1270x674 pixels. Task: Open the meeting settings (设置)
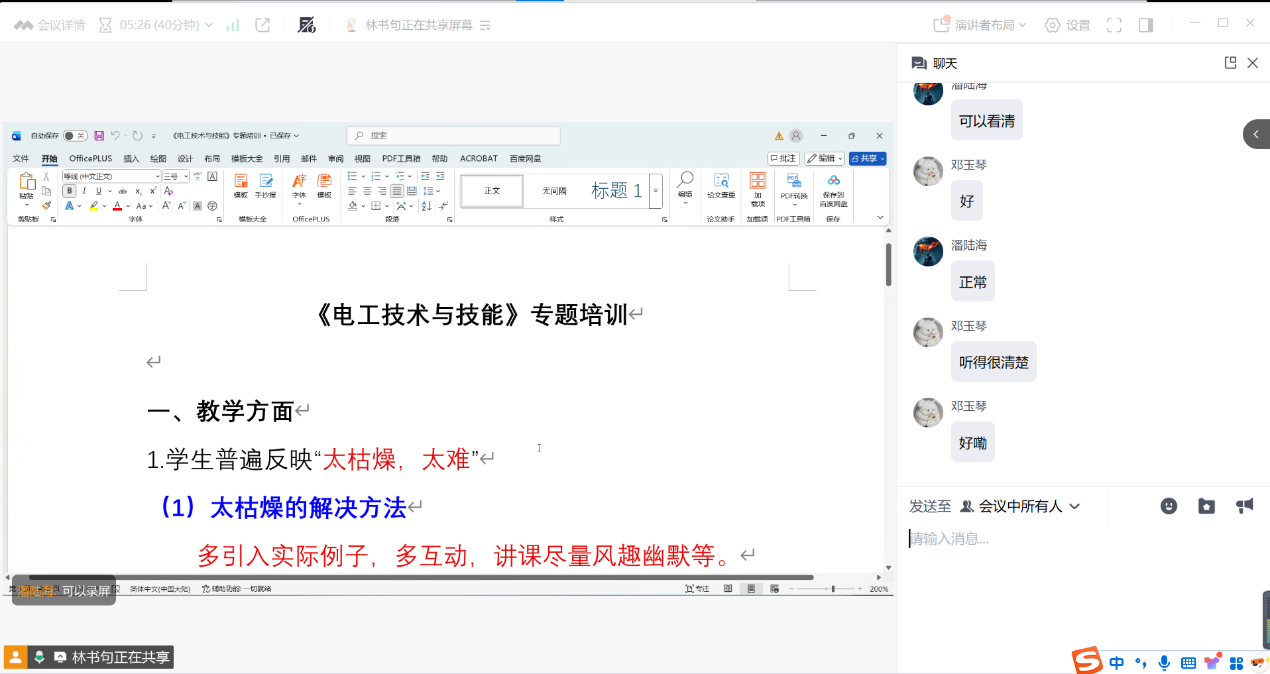point(1067,25)
